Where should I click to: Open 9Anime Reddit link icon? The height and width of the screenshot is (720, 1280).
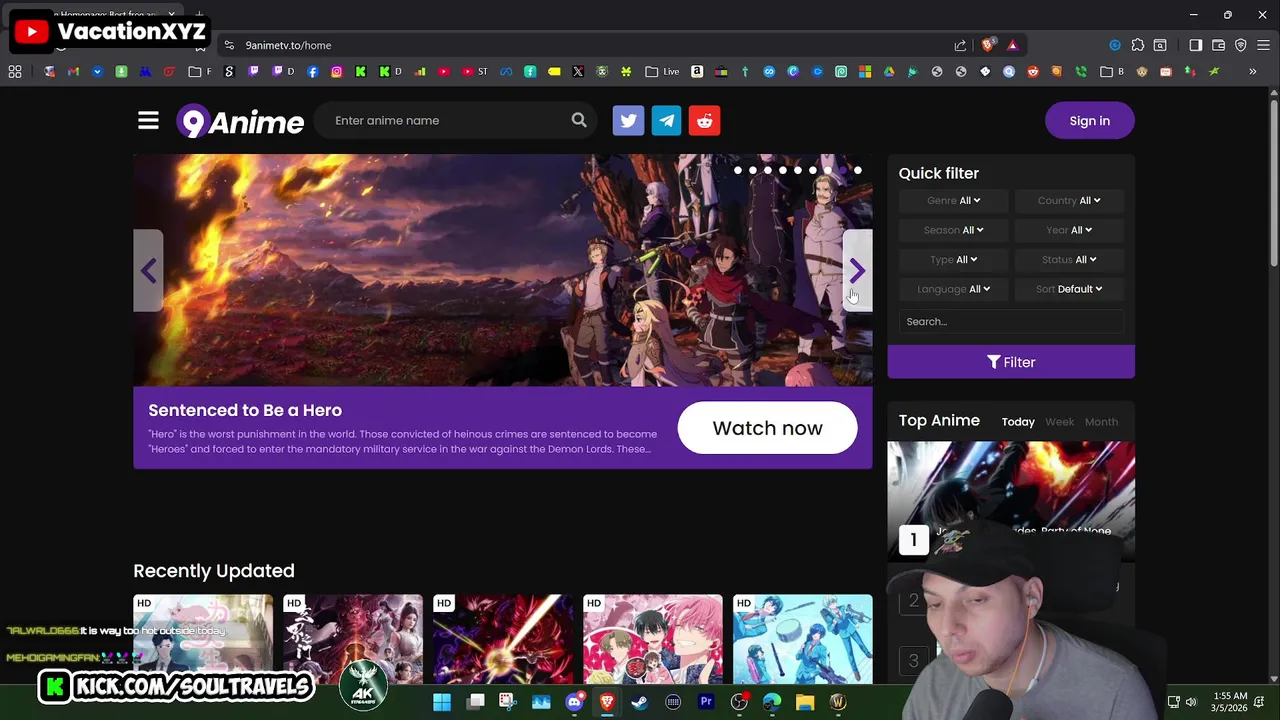[x=704, y=121]
